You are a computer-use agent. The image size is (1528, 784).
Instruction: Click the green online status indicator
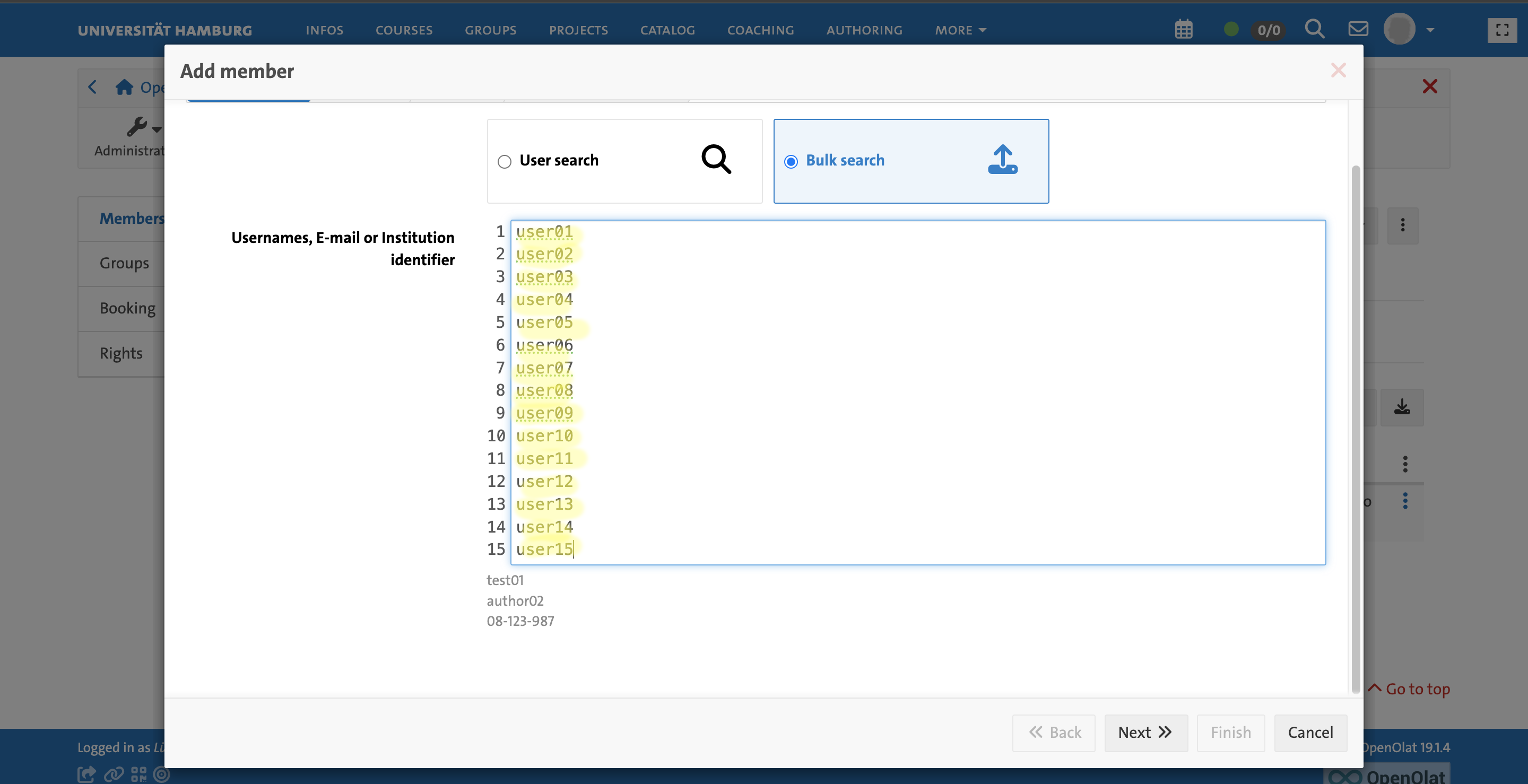click(x=1231, y=29)
